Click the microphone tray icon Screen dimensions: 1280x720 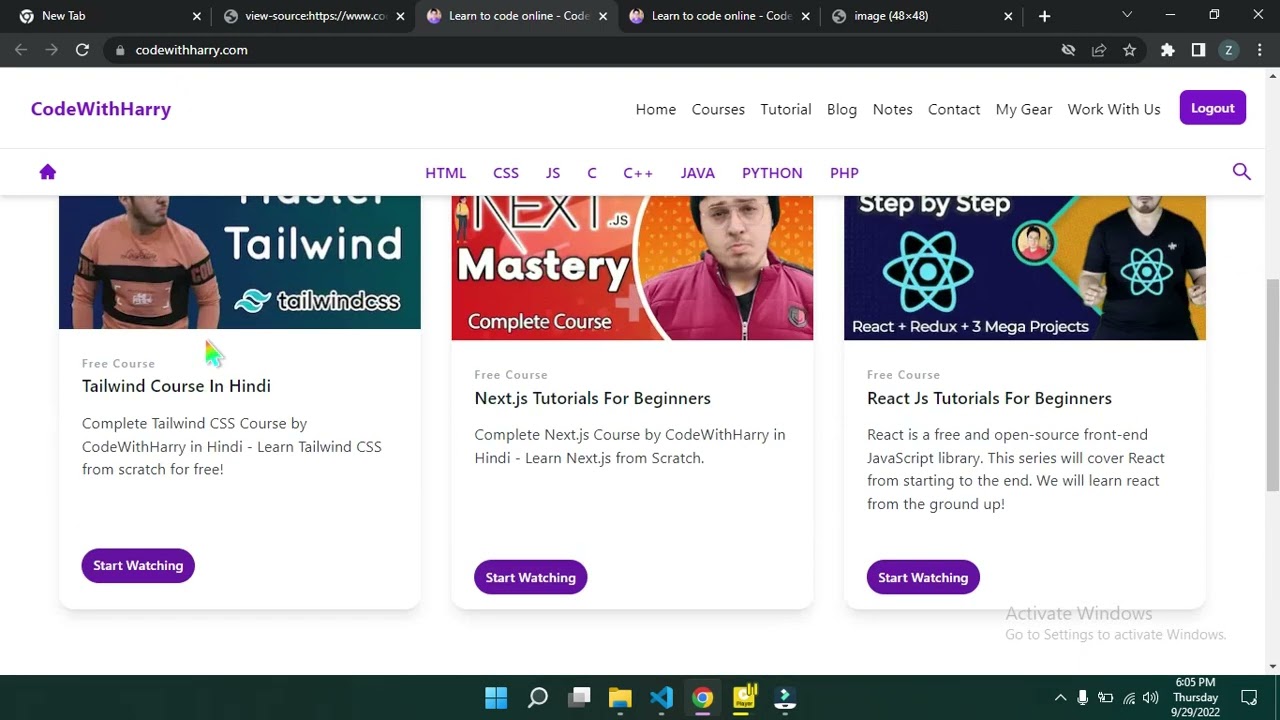click(x=1083, y=698)
